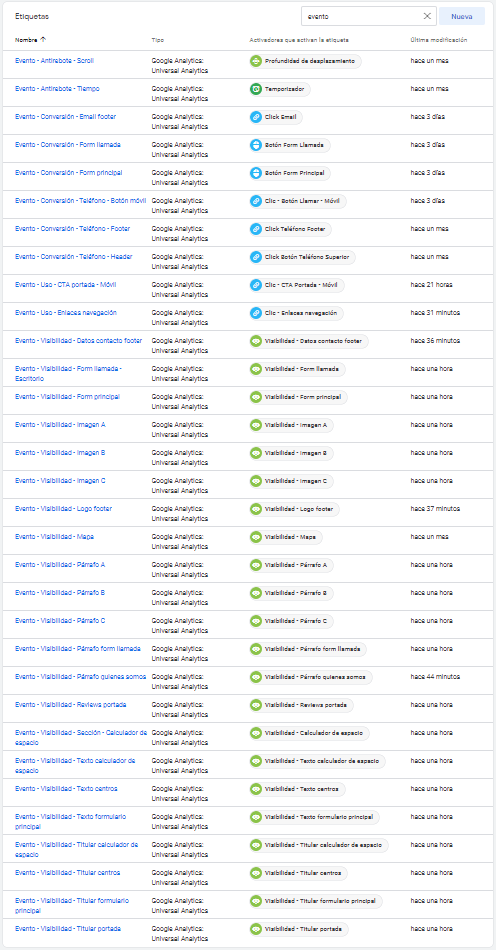Click the Temporizador trigger timer icon
The height and width of the screenshot is (950, 496).
(x=256, y=89)
